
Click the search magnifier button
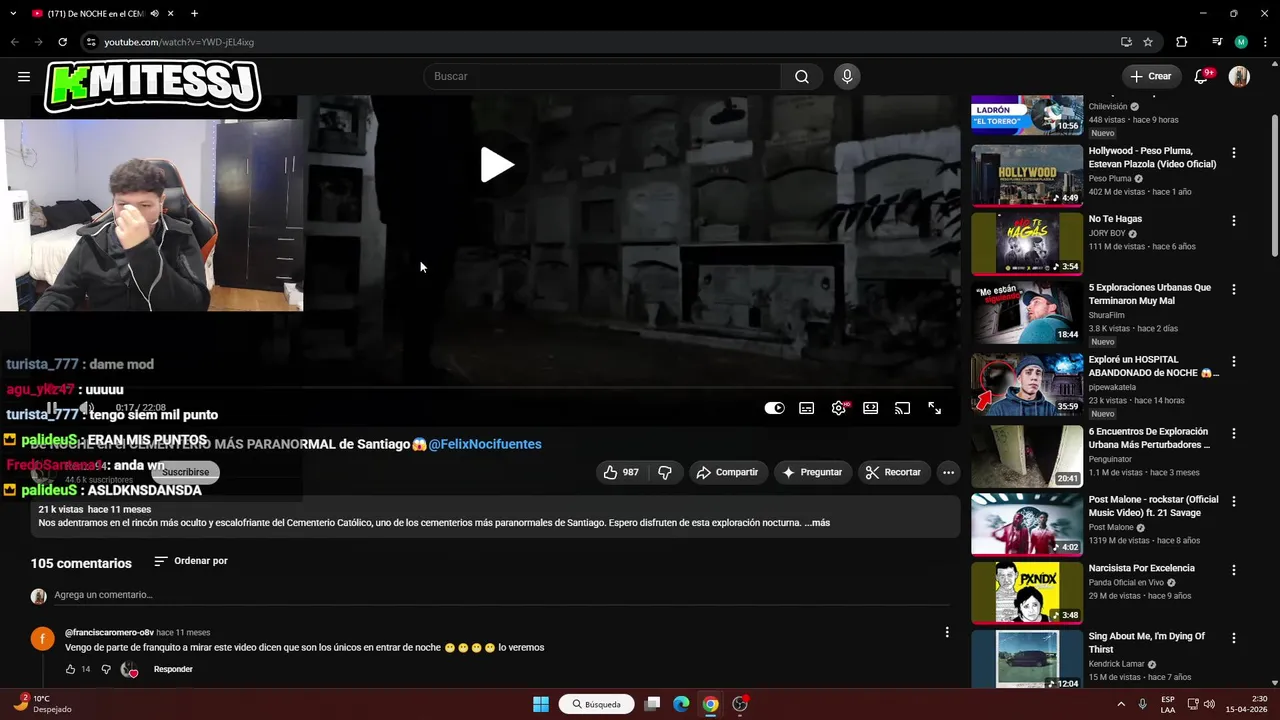802,76
